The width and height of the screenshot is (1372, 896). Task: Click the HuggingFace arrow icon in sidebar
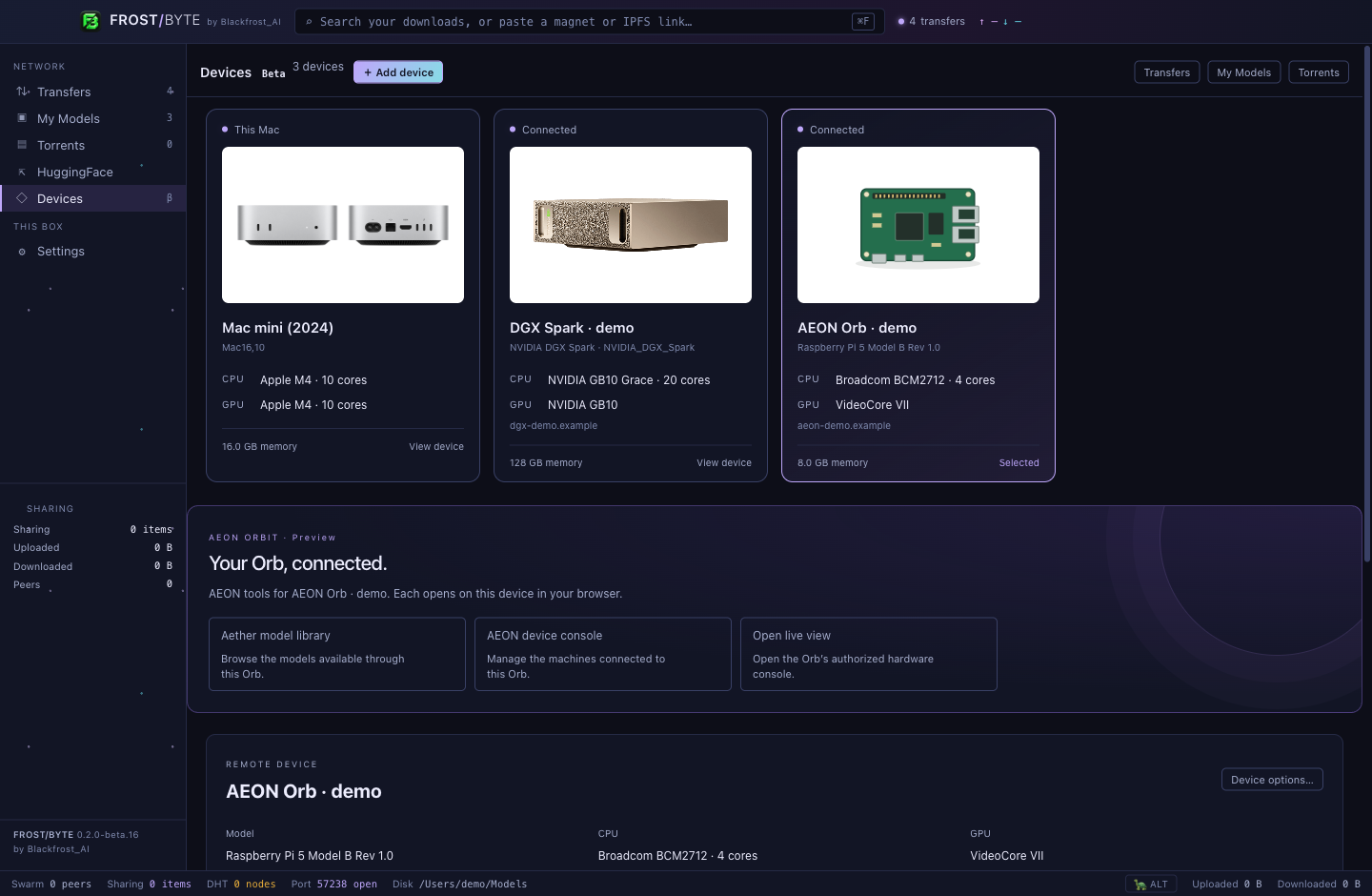[x=22, y=172]
